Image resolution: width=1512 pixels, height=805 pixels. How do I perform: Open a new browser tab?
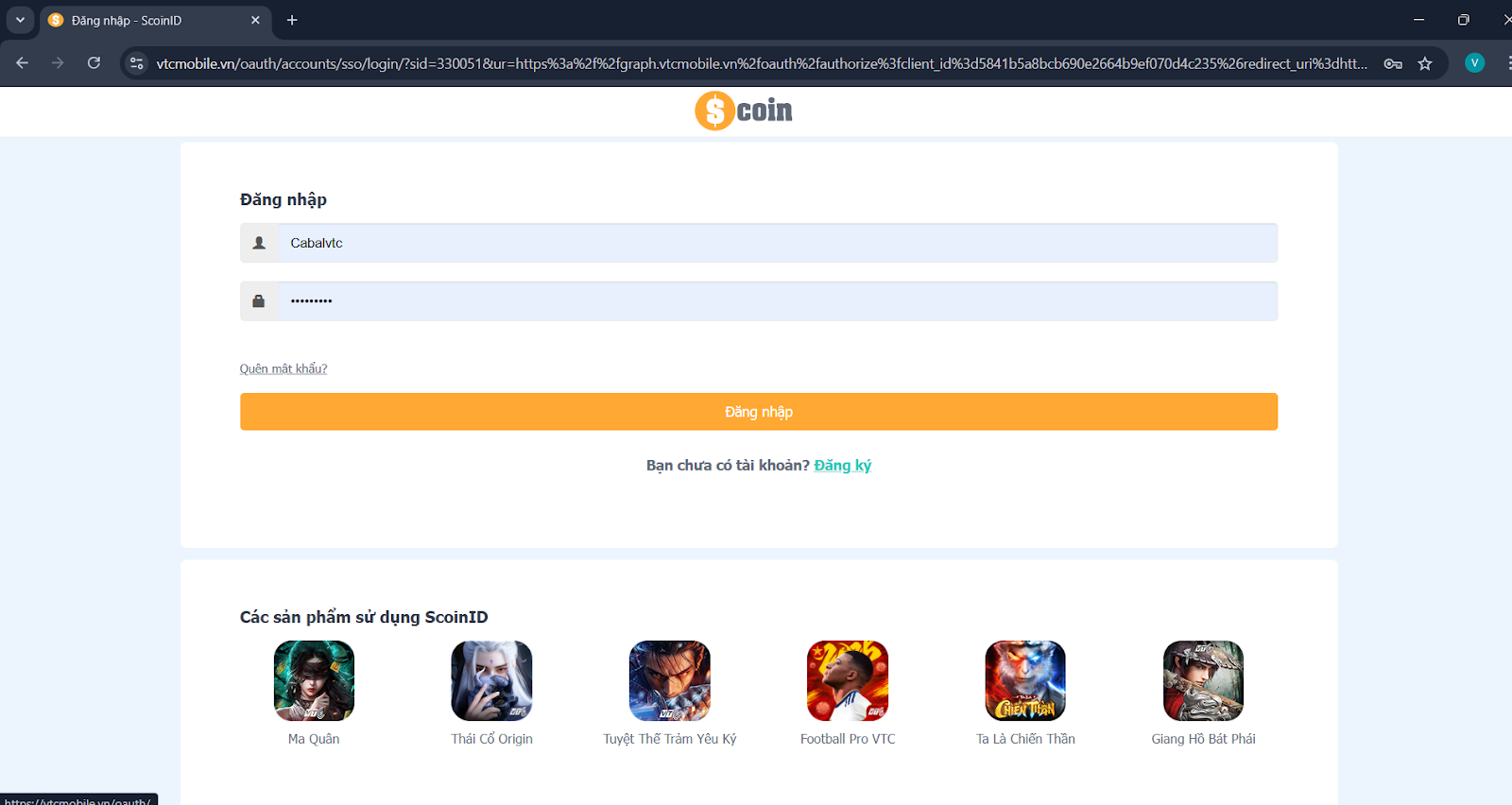292,20
